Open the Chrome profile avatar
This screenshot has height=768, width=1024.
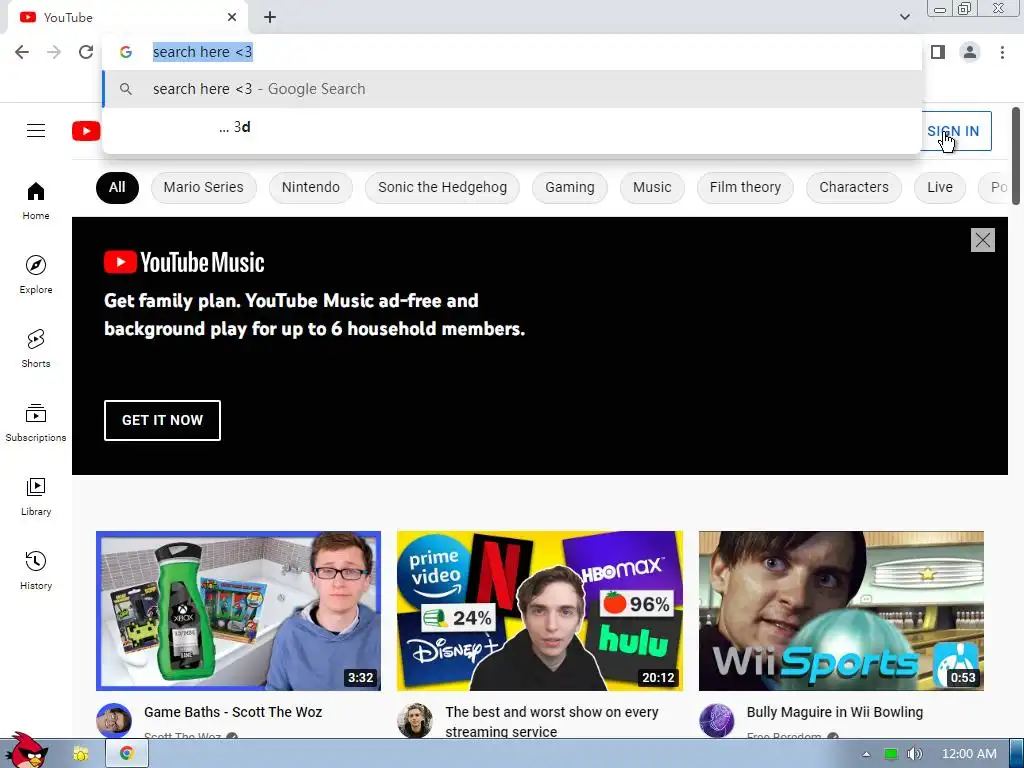(970, 52)
